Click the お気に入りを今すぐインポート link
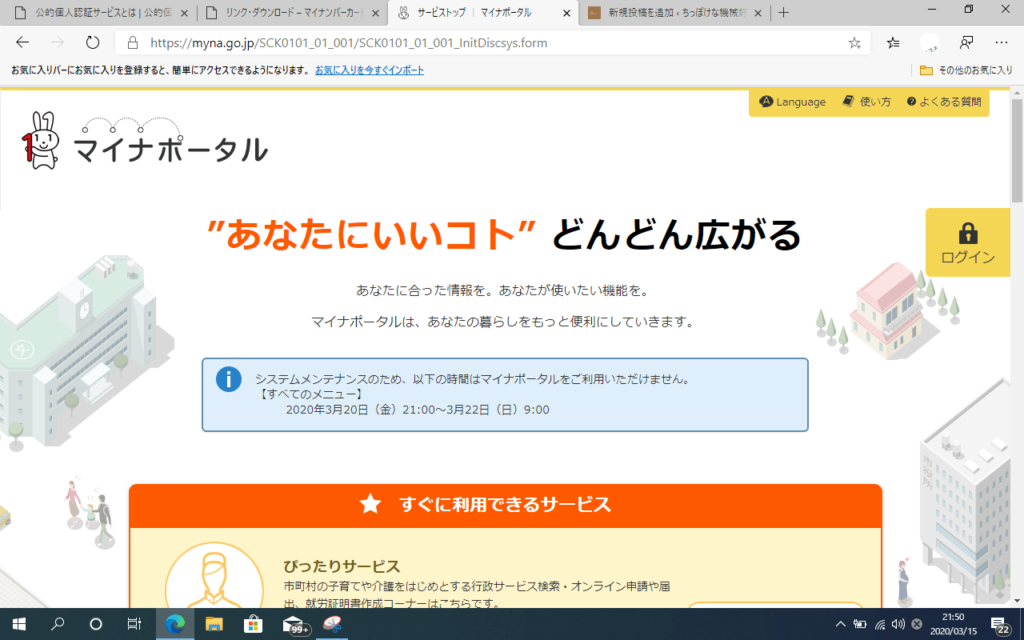Viewport: 1024px width, 640px height. pos(370,70)
